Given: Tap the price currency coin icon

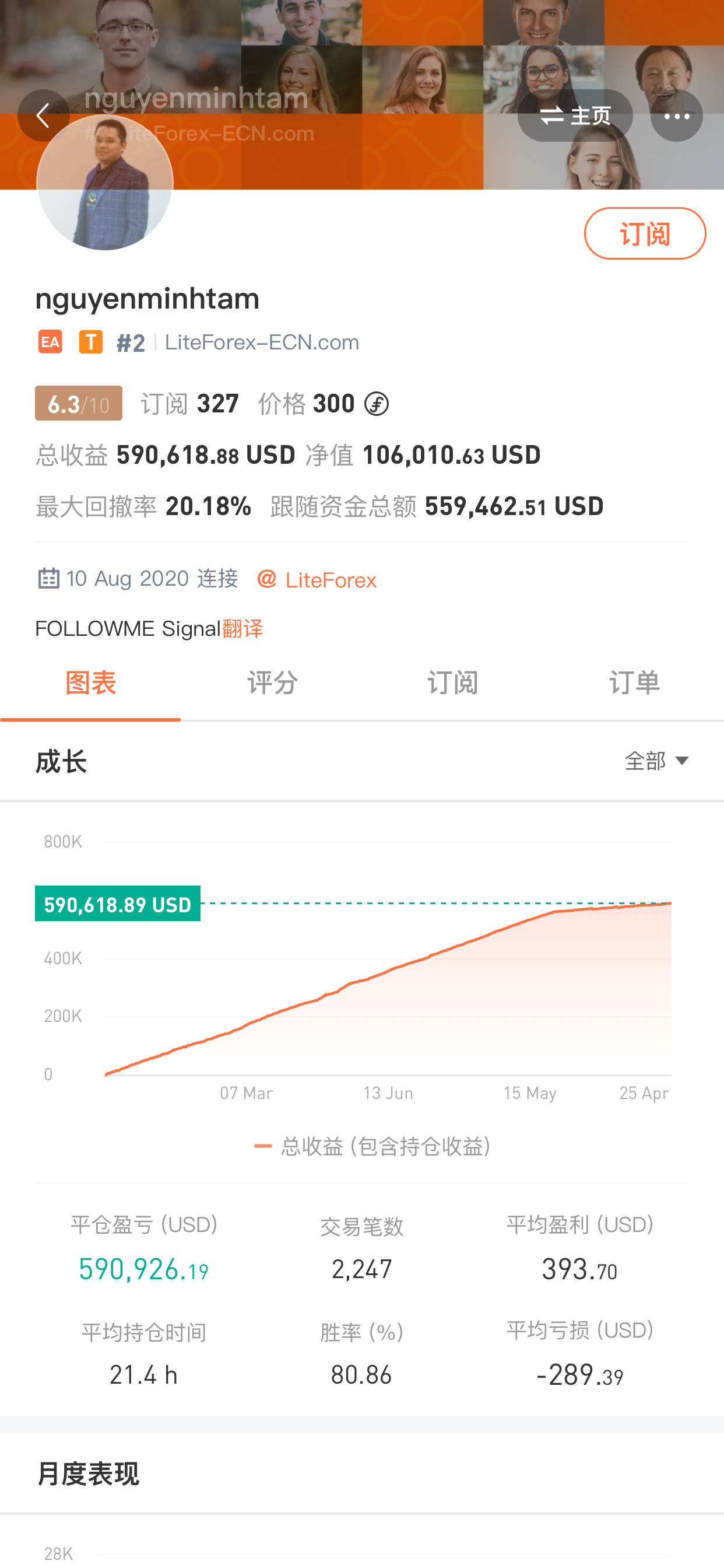Looking at the screenshot, I should tap(376, 404).
